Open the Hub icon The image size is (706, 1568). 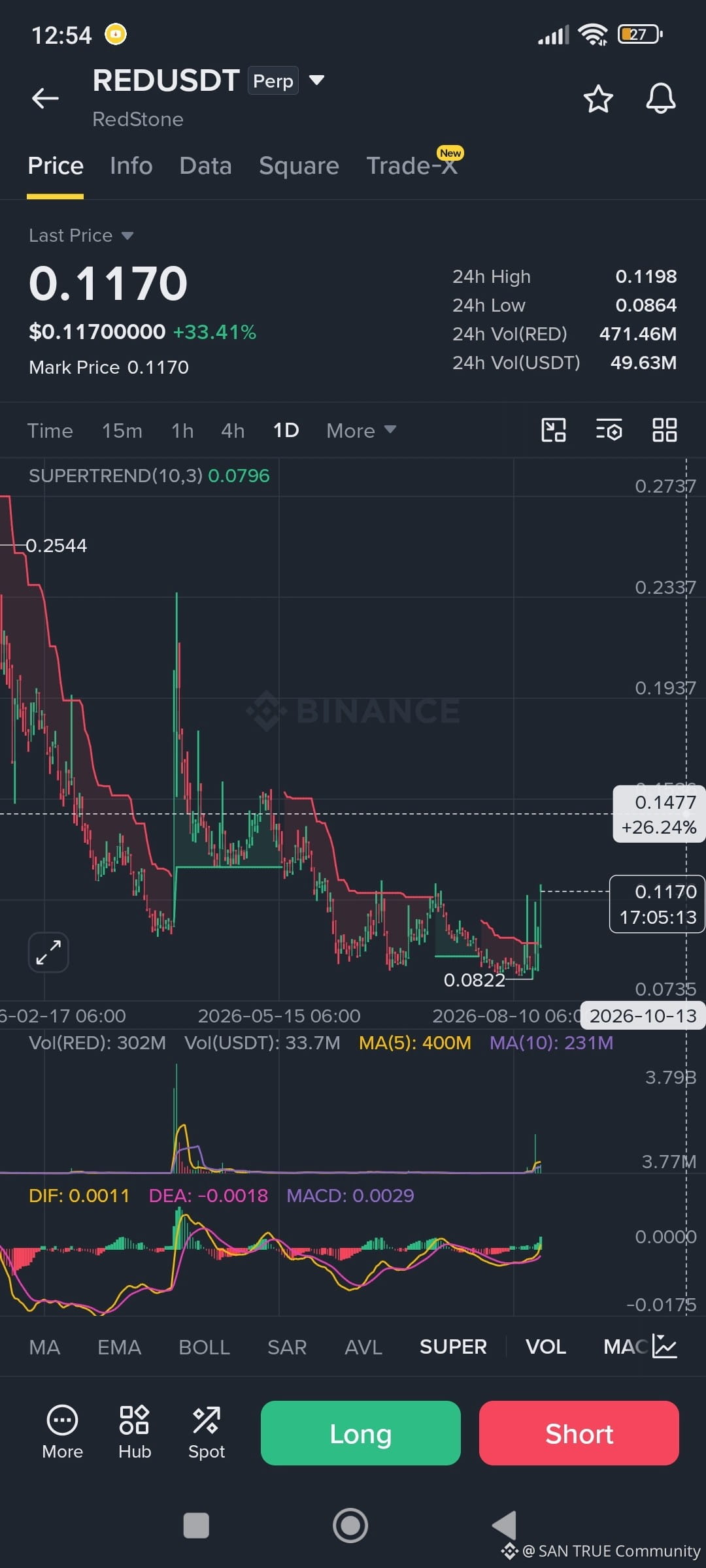tap(135, 1433)
